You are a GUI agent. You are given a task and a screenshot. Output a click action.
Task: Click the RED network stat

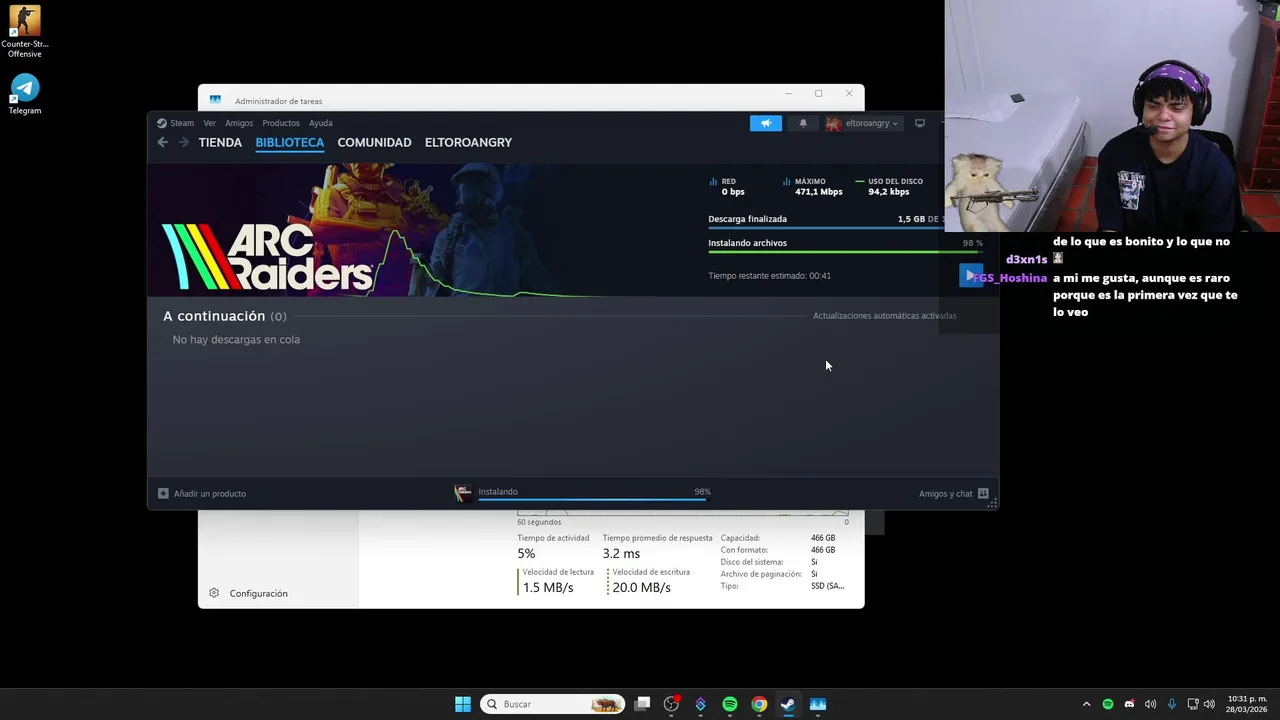tap(727, 186)
